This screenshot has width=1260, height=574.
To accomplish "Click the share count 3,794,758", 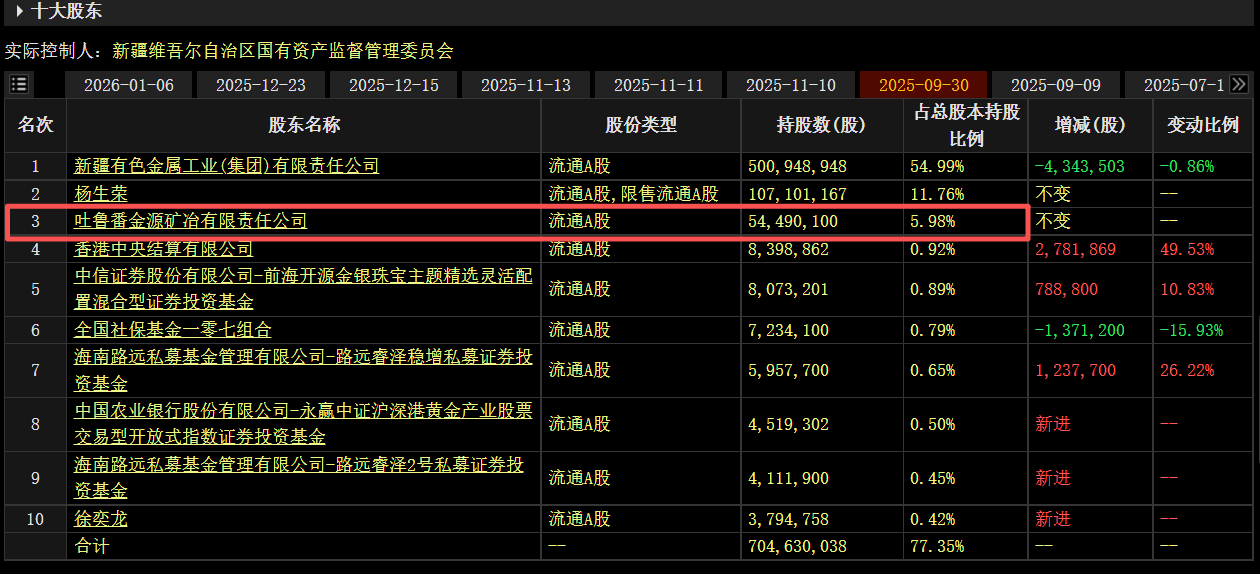I will [x=788, y=519].
